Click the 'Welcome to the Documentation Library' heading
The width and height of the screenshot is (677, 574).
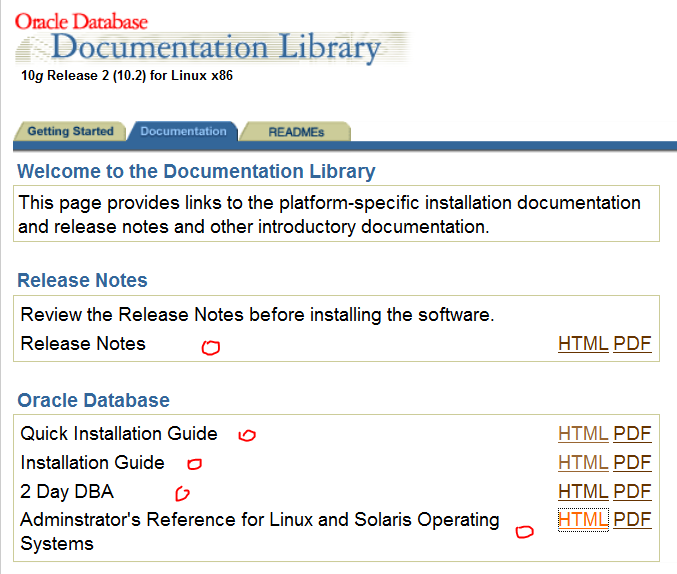click(196, 171)
